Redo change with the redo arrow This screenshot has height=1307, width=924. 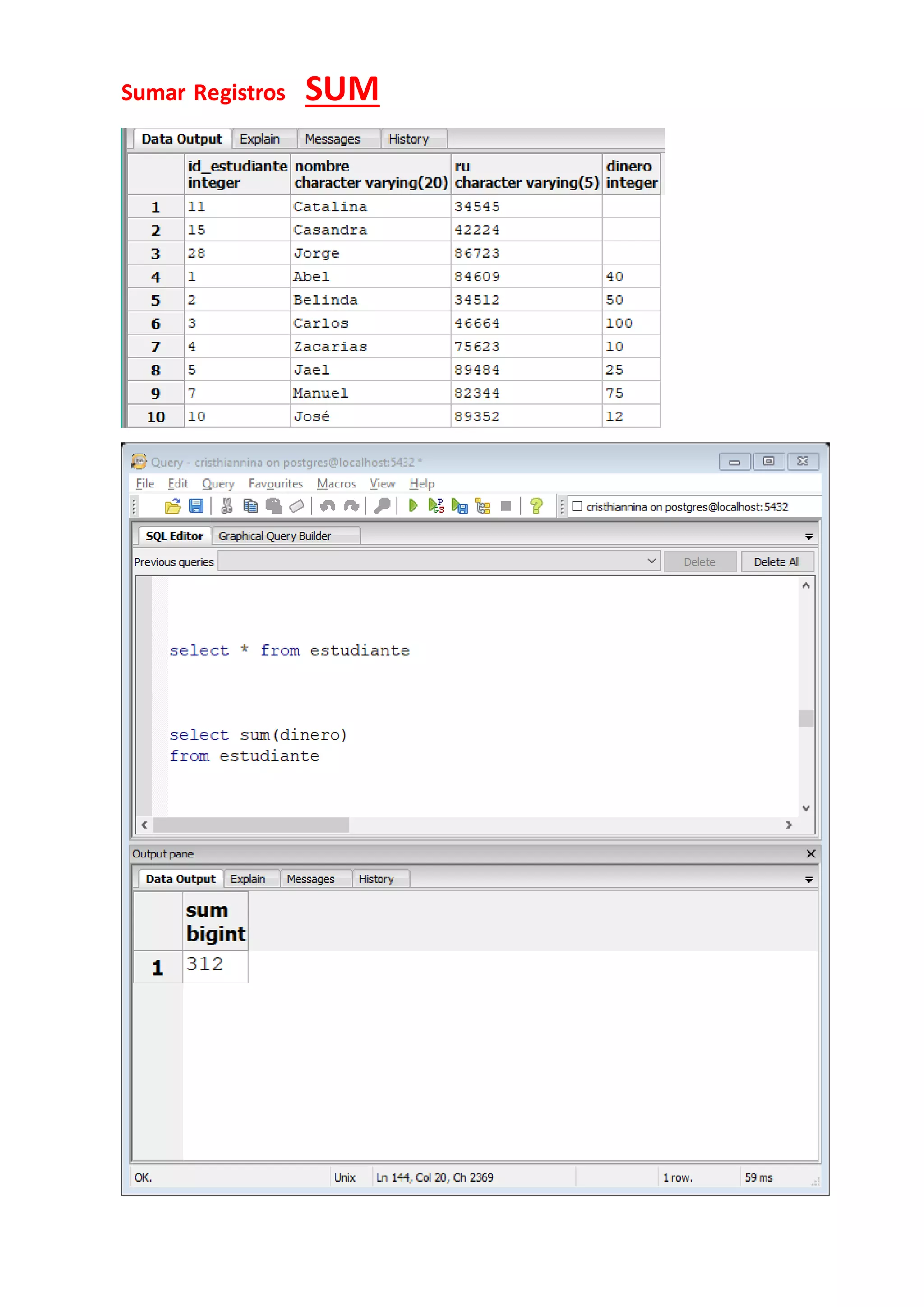(x=351, y=506)
